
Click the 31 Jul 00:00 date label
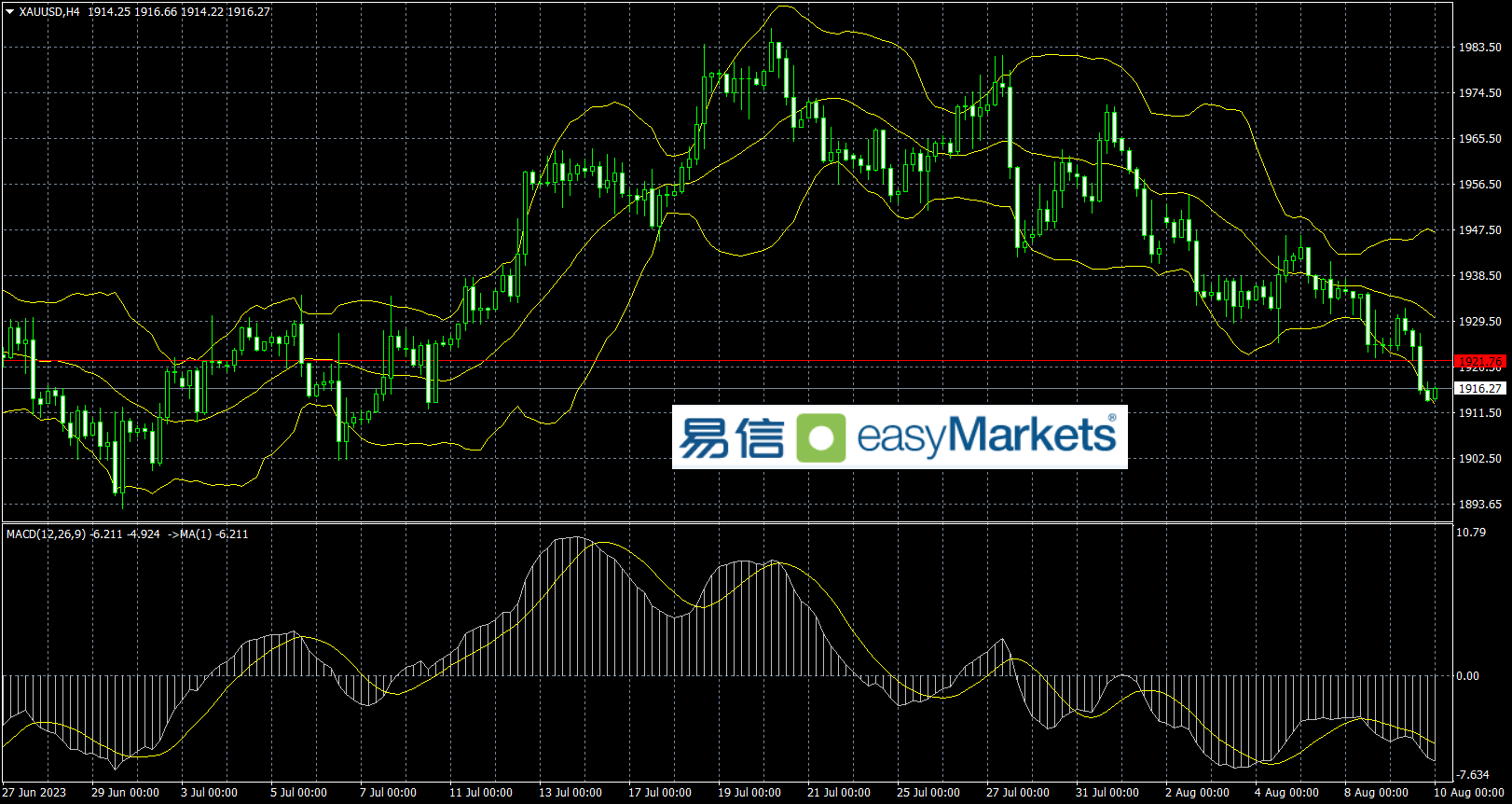click(1107, 793)
